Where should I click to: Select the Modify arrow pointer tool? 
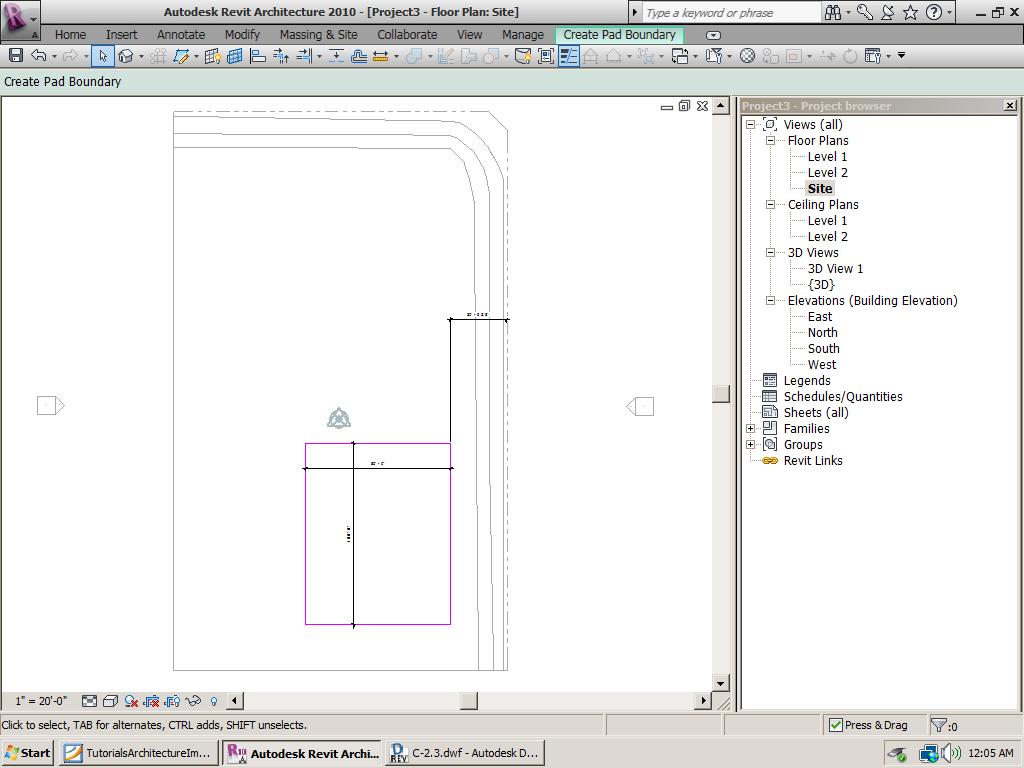[103, 56]
